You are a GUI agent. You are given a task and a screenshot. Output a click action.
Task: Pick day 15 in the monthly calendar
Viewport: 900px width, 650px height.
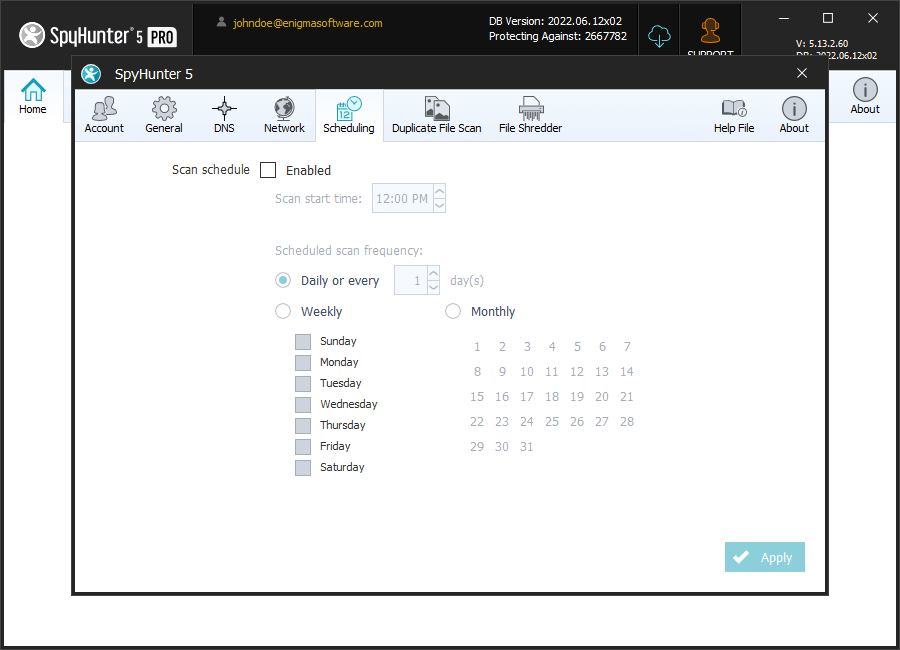tap(477, 397)
